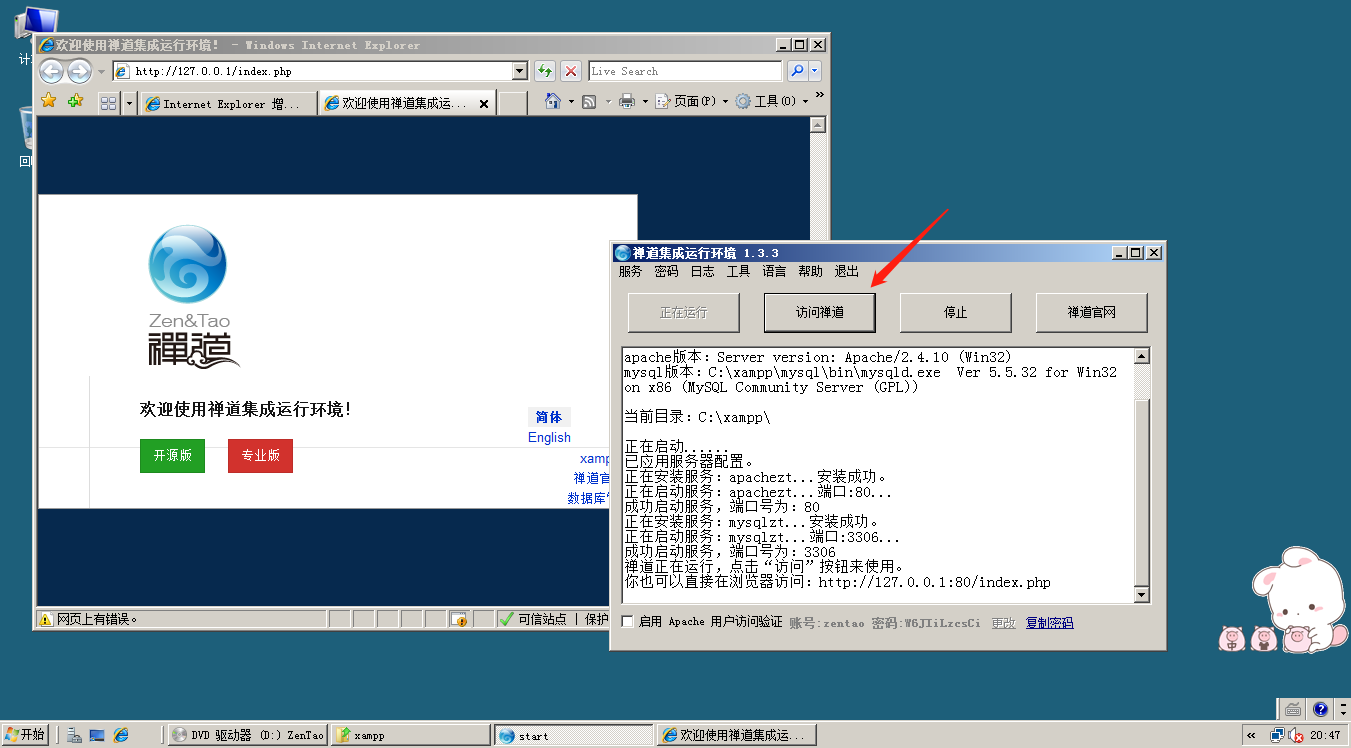Viewport: 1351px width, 748px height.
Task: Click in the IE address bar
Action: pos(312,71)
